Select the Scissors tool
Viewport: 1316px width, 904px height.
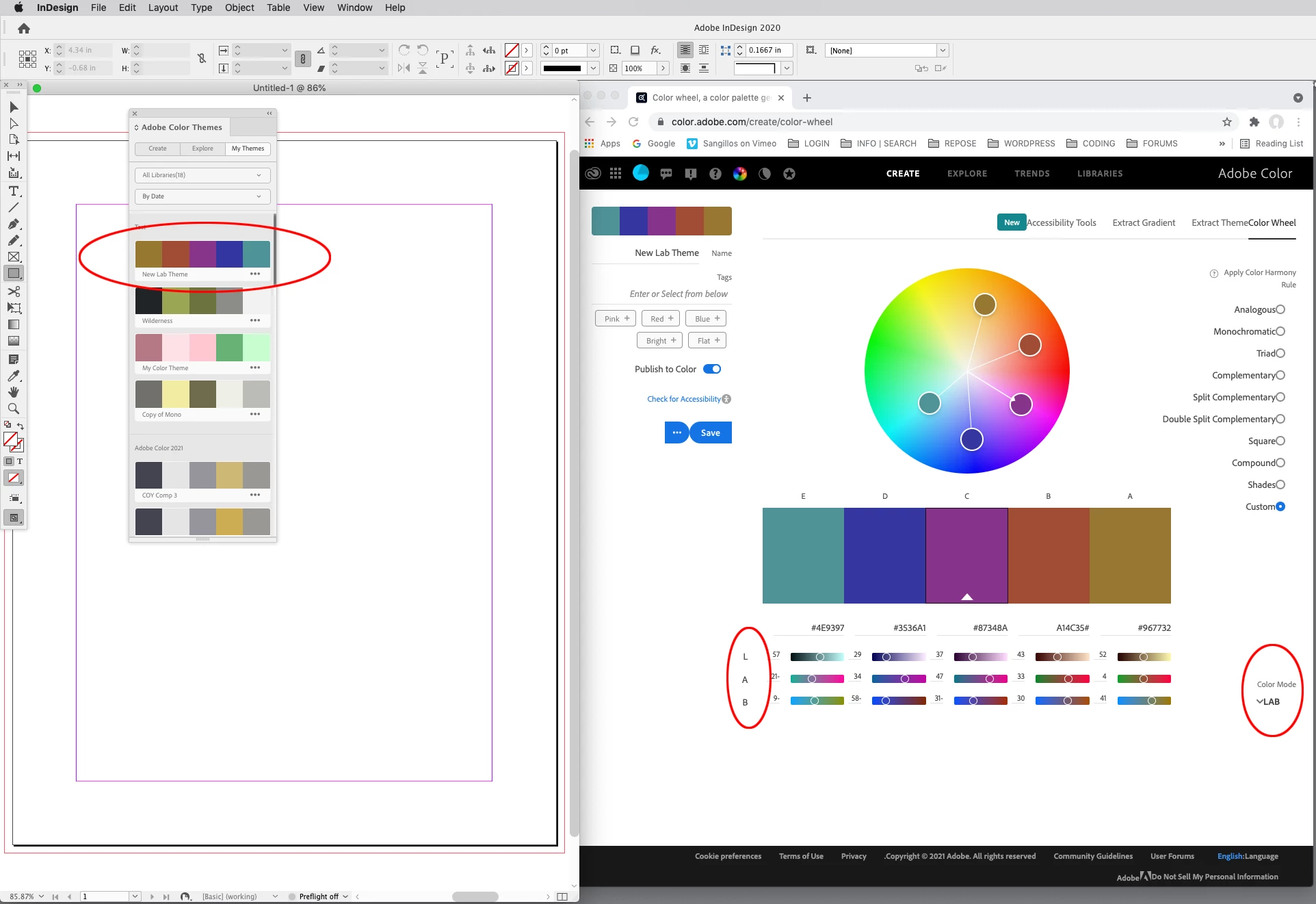coord(14,292)
